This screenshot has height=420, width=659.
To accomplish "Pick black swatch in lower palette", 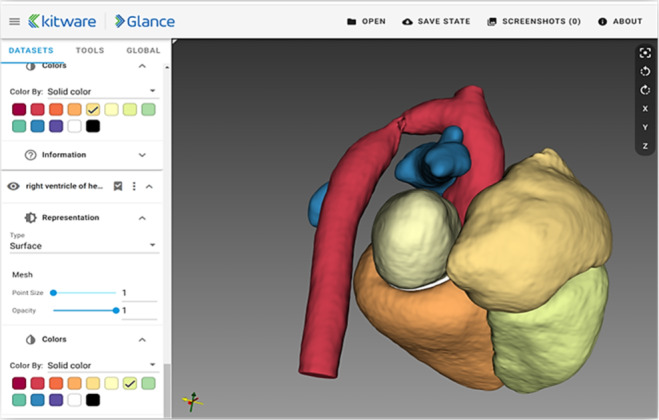I will (x=93, y=399).
